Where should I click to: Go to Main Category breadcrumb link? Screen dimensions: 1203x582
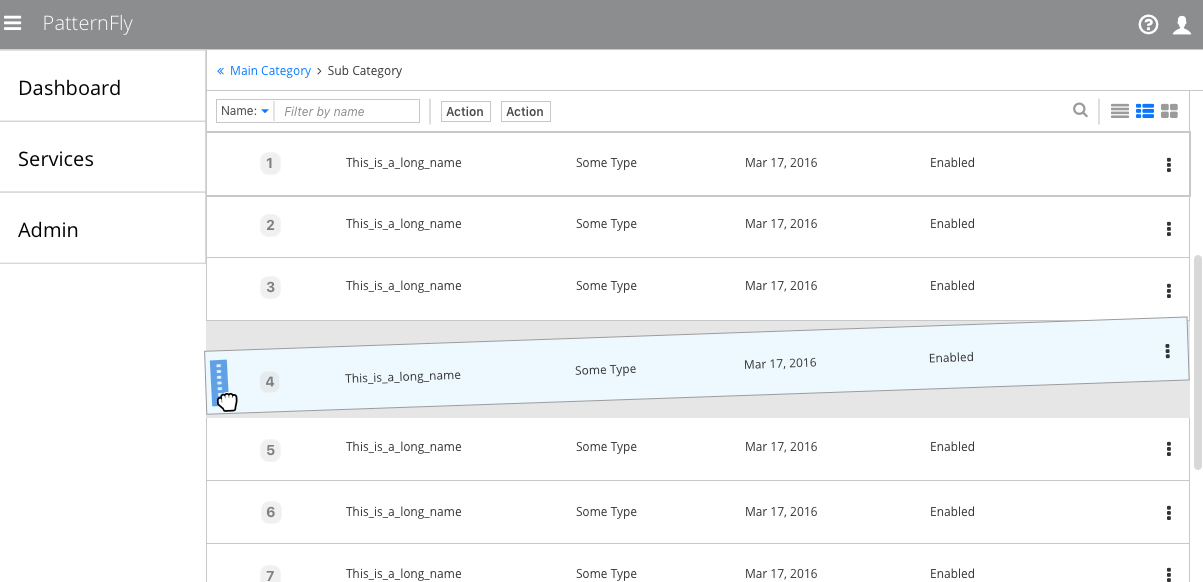click(270, 71)
